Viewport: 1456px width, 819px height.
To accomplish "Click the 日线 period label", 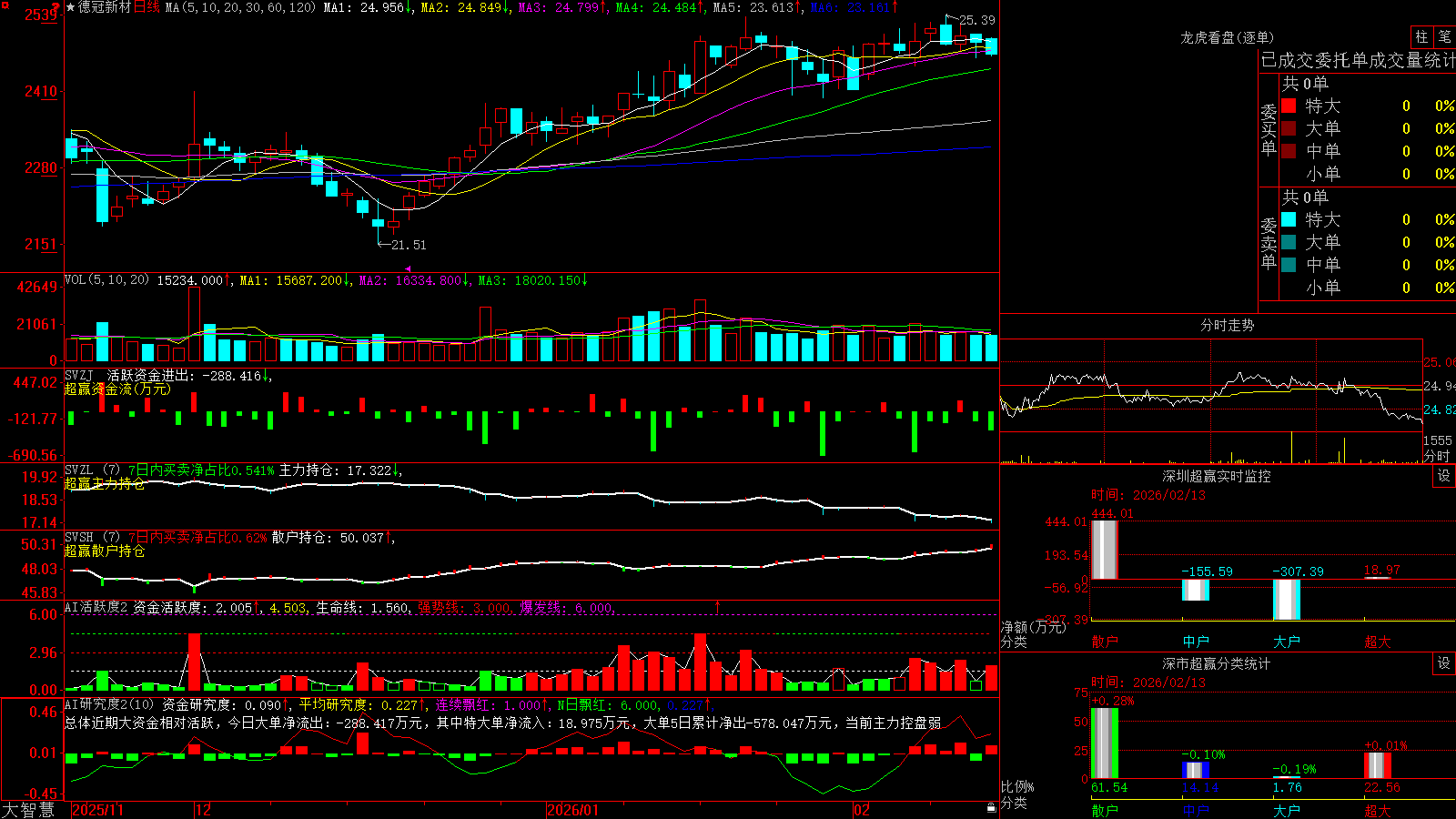I will [147, 7].
